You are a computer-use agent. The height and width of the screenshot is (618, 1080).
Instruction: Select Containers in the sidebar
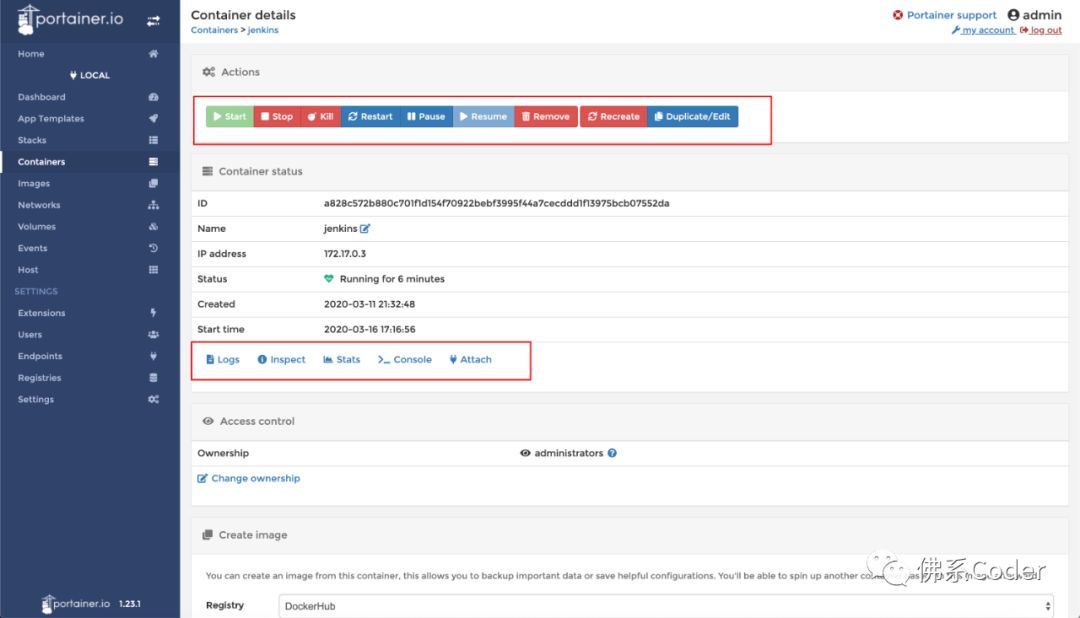pyautogui.click(x=41, y=162)
